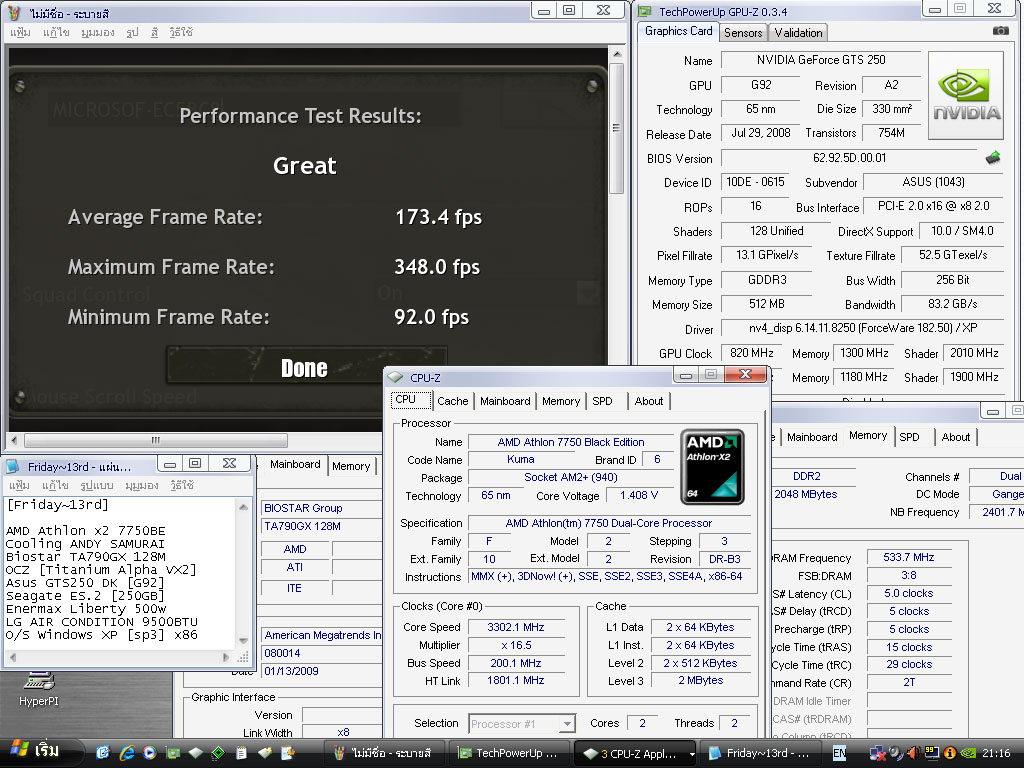This screenshot has height=768, width=1024.
Task: Open SPD tab in right CPU-Z Memory window
Action: pos(909,437)
